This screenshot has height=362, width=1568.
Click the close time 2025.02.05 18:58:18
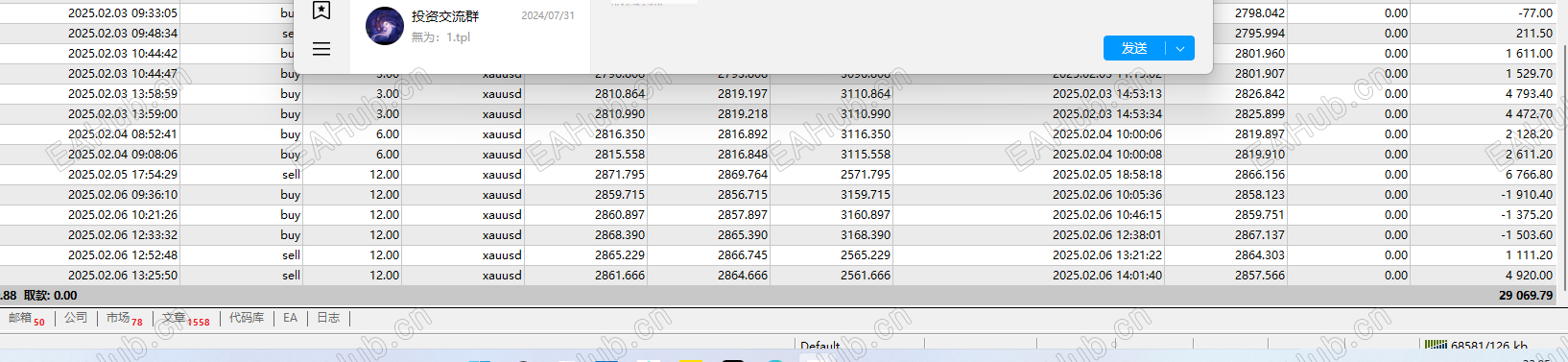(1107, 174)
